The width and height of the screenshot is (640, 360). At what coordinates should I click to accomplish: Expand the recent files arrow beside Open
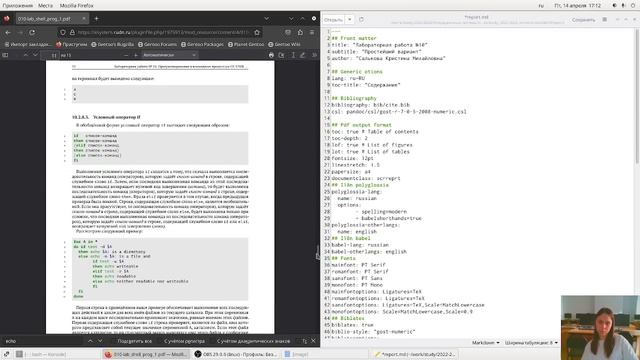(350, 19)
